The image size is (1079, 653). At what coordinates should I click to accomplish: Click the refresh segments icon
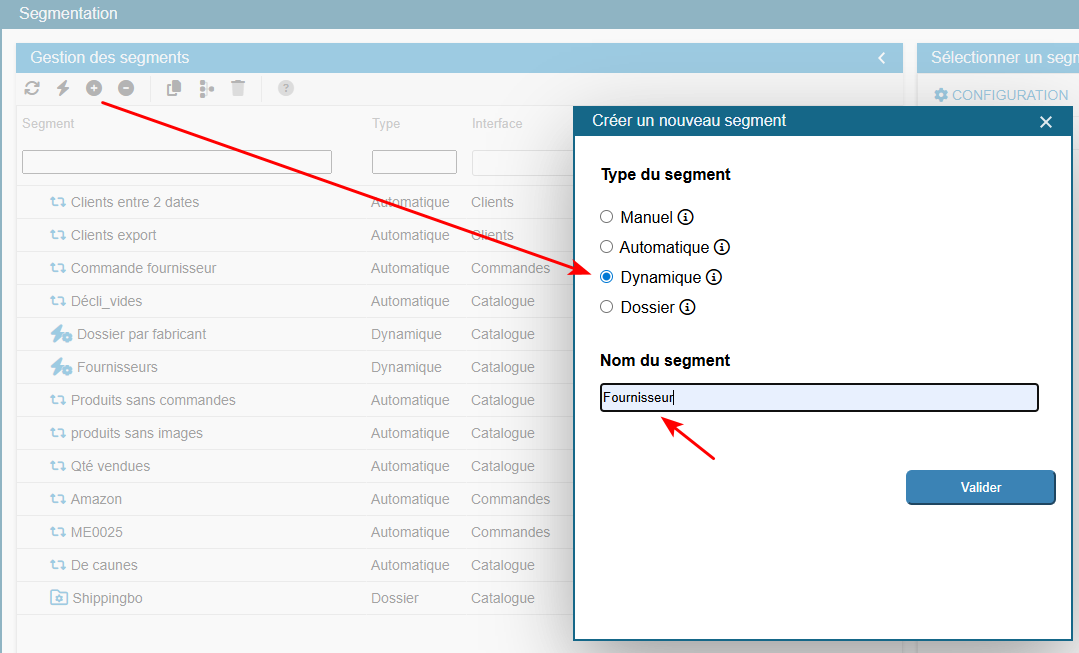click(32, 88)
